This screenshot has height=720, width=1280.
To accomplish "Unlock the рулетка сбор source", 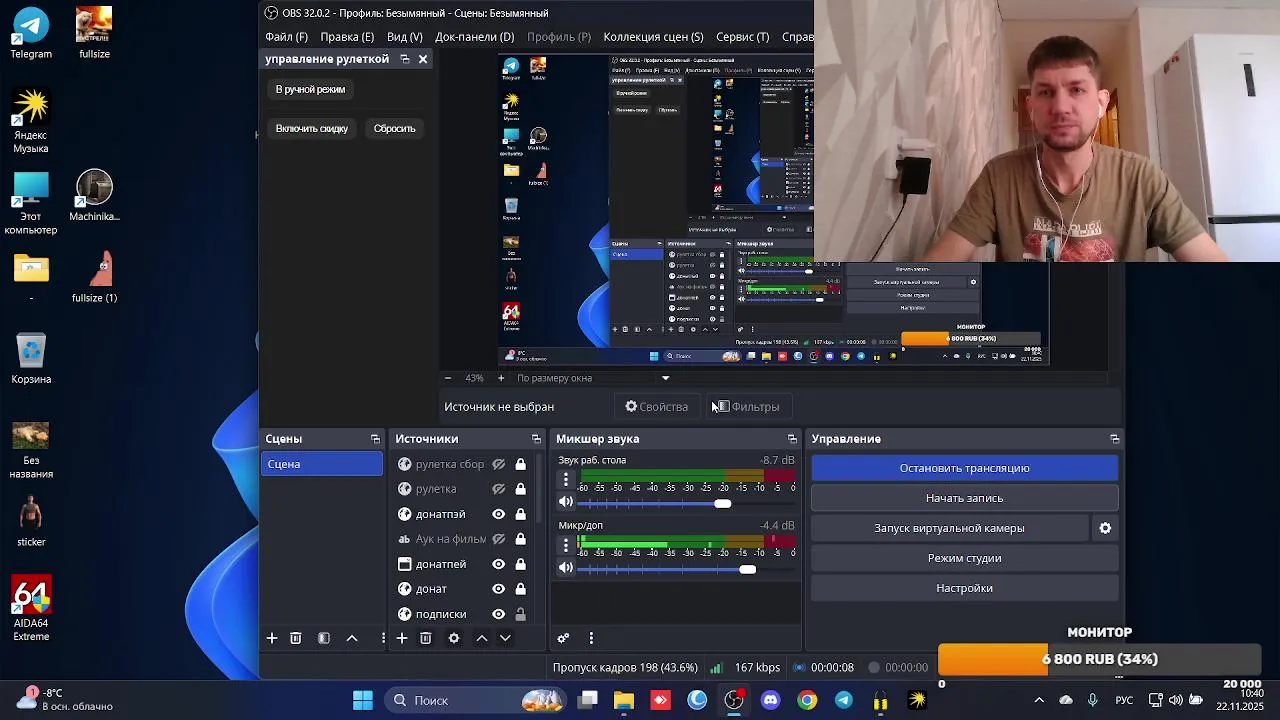I will tap(520, 464).
